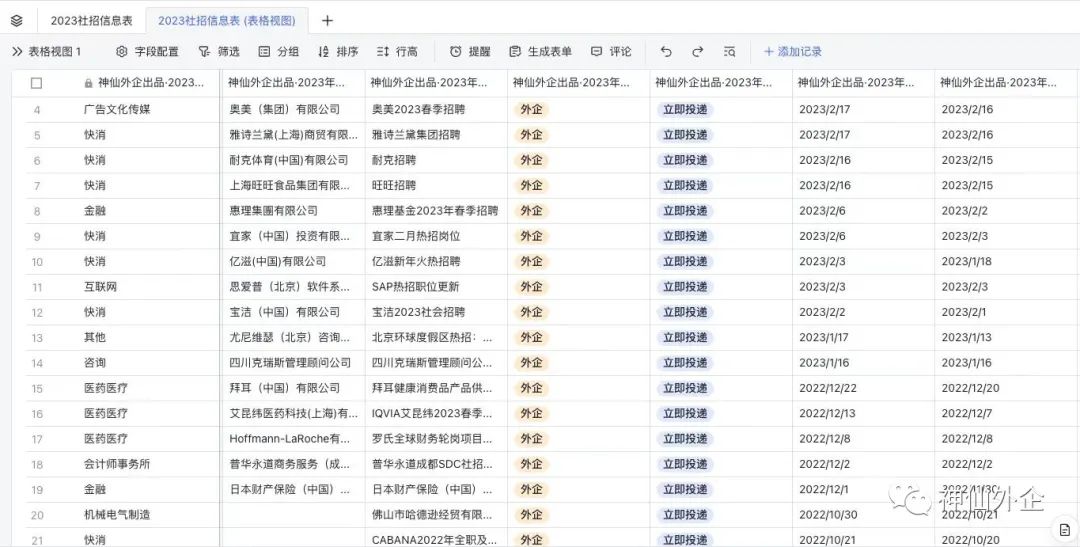
Task: Click 立即投递 link for 旺旺招聘
Action: click(x=685, y=185)
